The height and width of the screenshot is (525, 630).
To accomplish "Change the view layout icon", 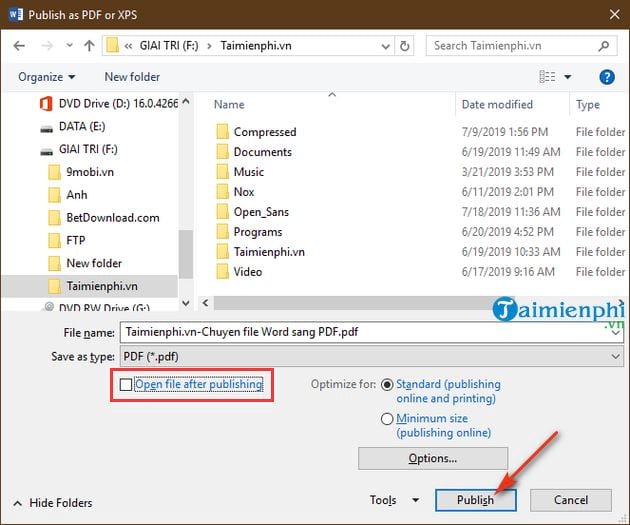I will pos(547,76).
